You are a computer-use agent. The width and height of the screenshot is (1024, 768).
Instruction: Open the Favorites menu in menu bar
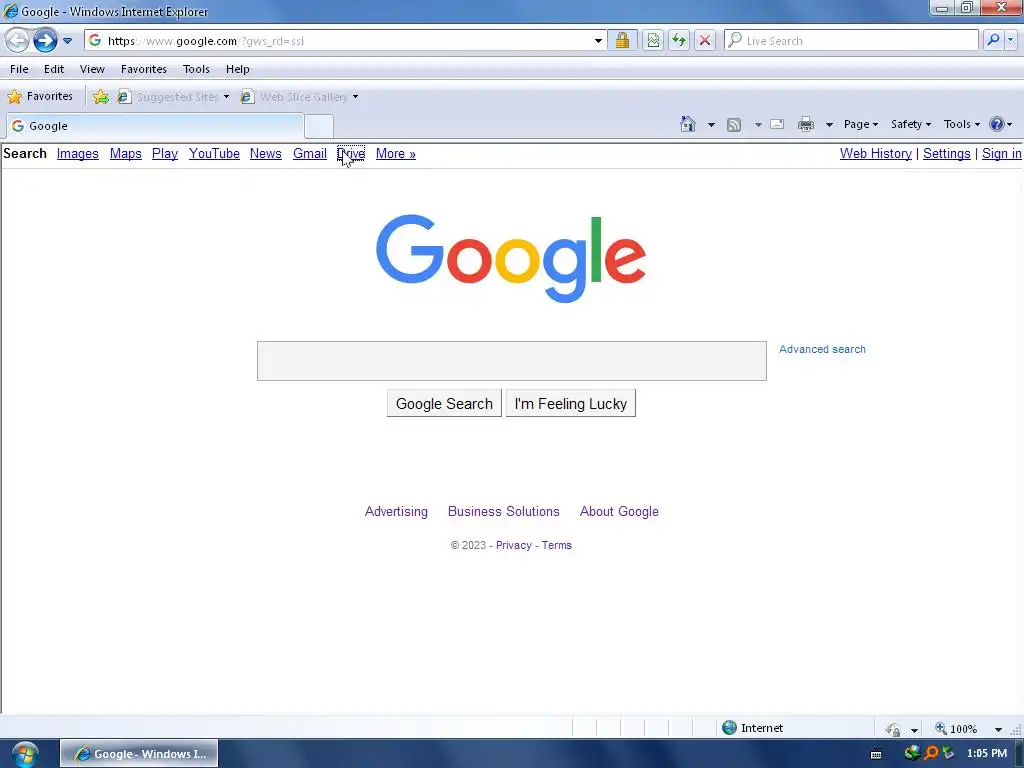(144, 69)
